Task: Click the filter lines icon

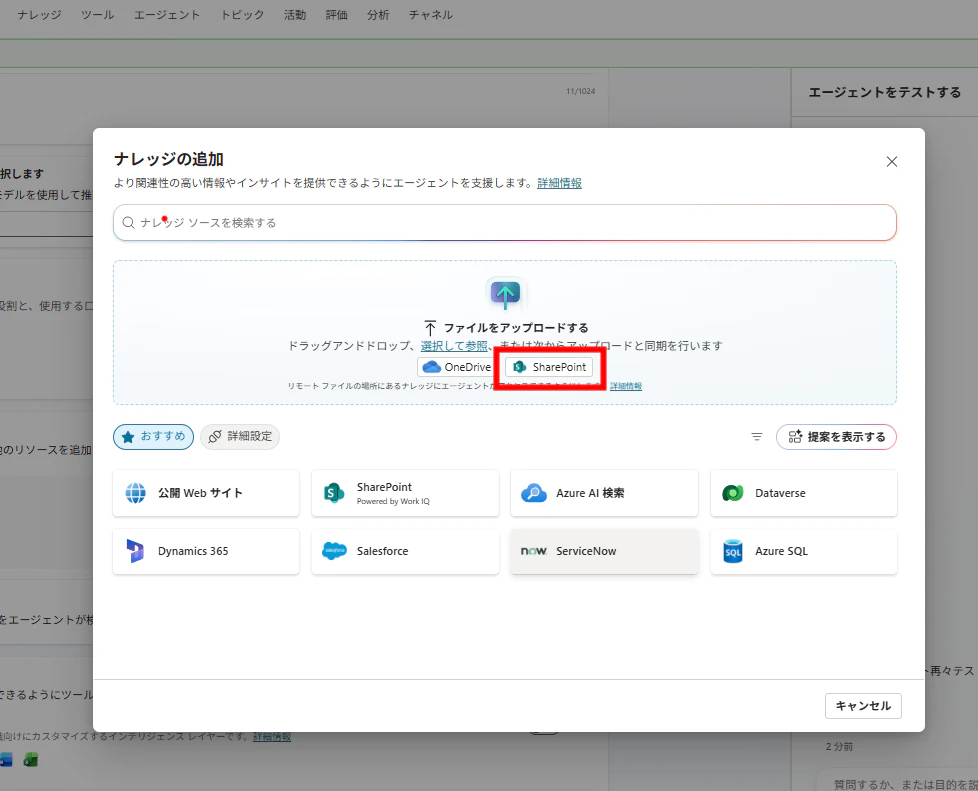Action: coord(757,437)
